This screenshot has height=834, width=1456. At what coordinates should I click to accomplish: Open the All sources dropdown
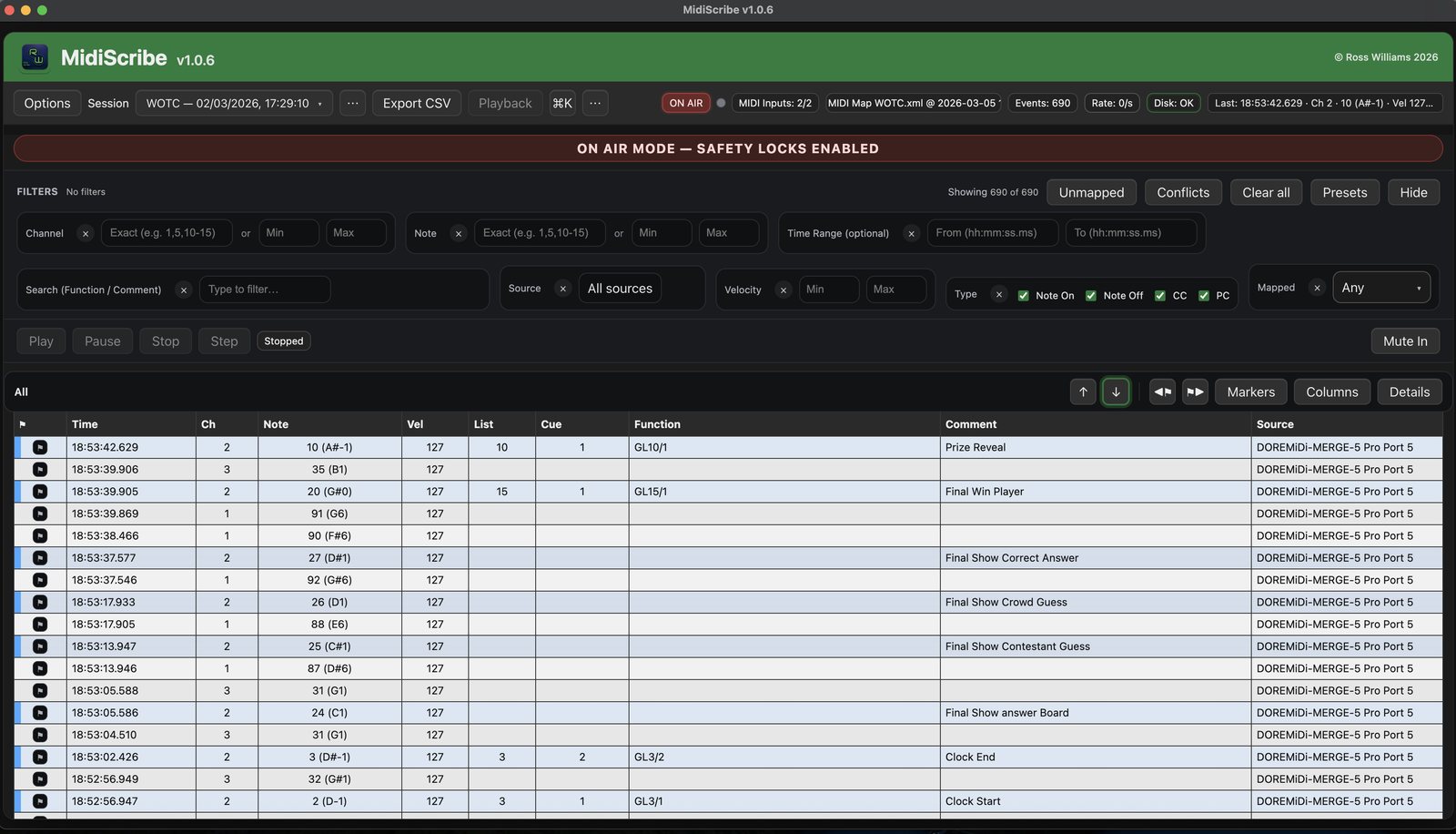click(x=620, y=289)
